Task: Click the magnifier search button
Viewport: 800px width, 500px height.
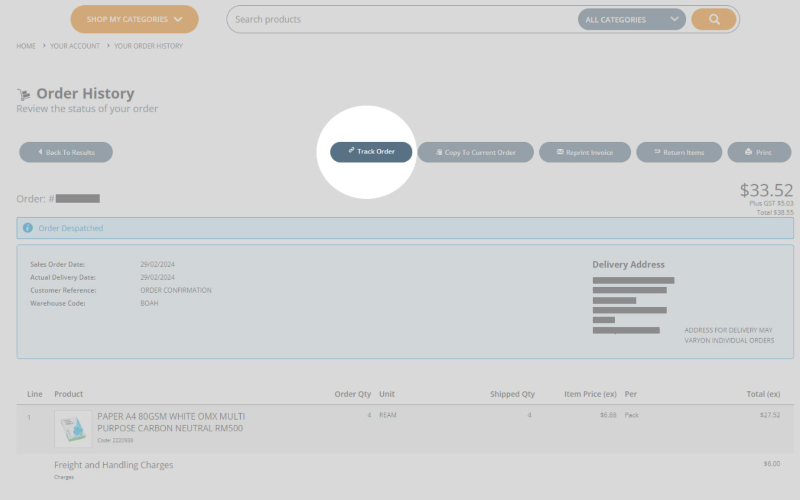Action: 713,19
